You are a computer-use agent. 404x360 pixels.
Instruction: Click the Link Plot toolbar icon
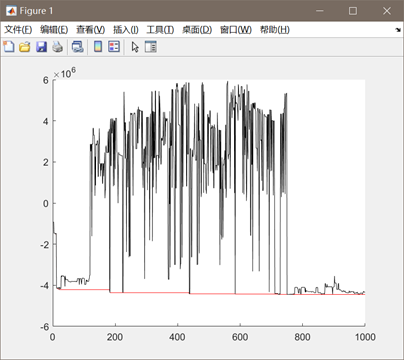point(78,47)
